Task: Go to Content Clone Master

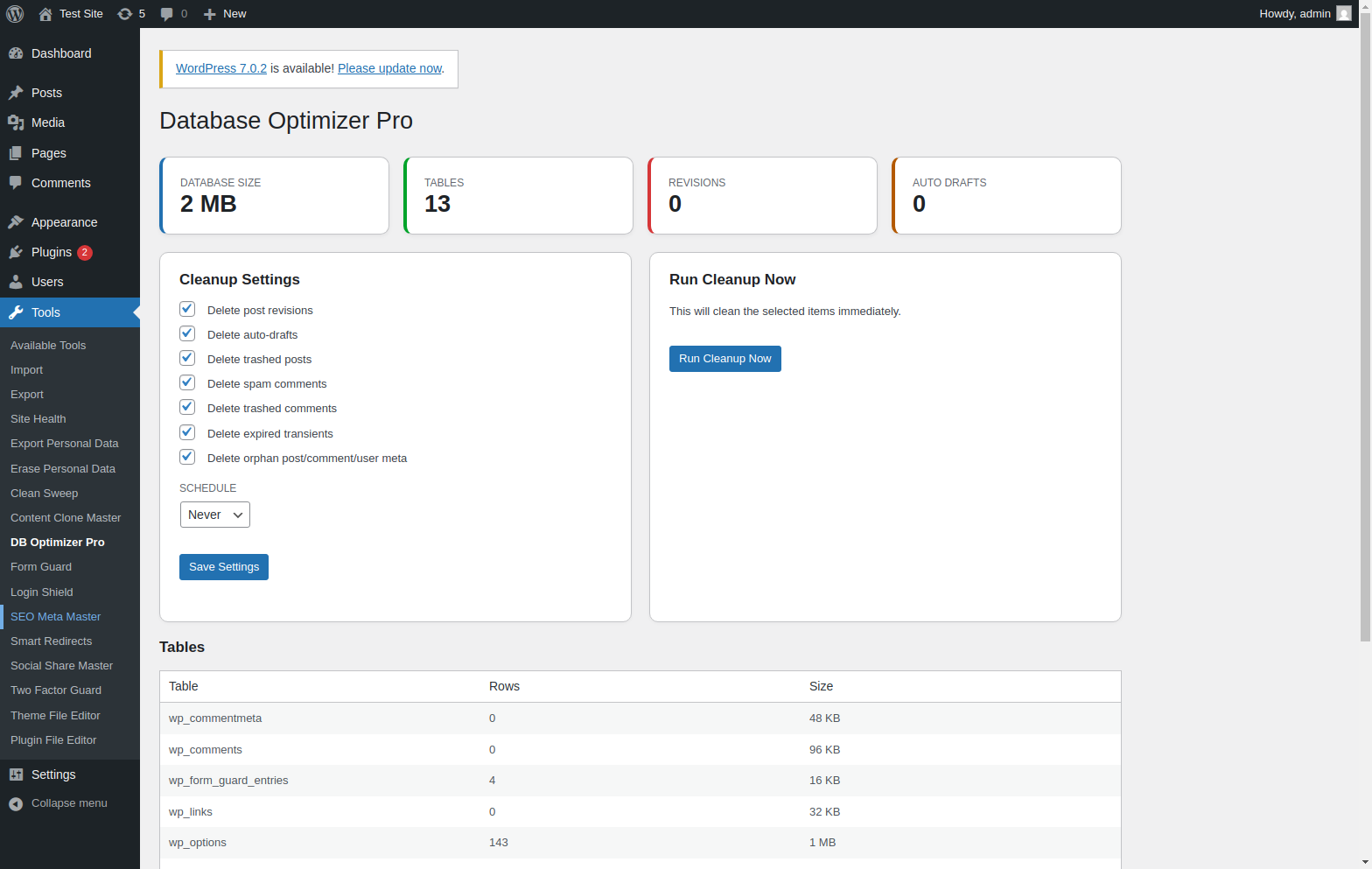Action: click(x=66, y=518)
